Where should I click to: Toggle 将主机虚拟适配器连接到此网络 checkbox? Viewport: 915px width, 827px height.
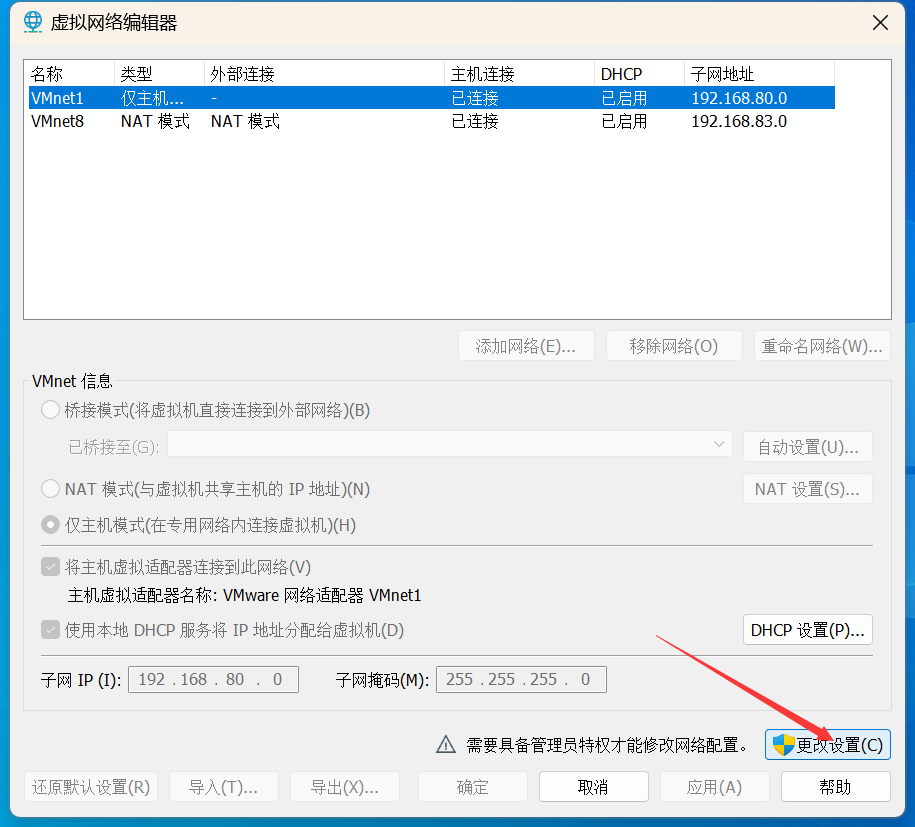[x=50, y=567]
